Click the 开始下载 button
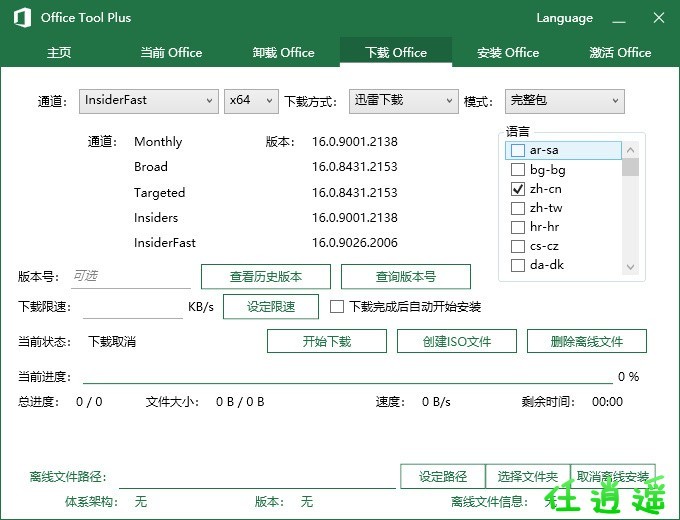The image size is (680, 520). [327, 341]
